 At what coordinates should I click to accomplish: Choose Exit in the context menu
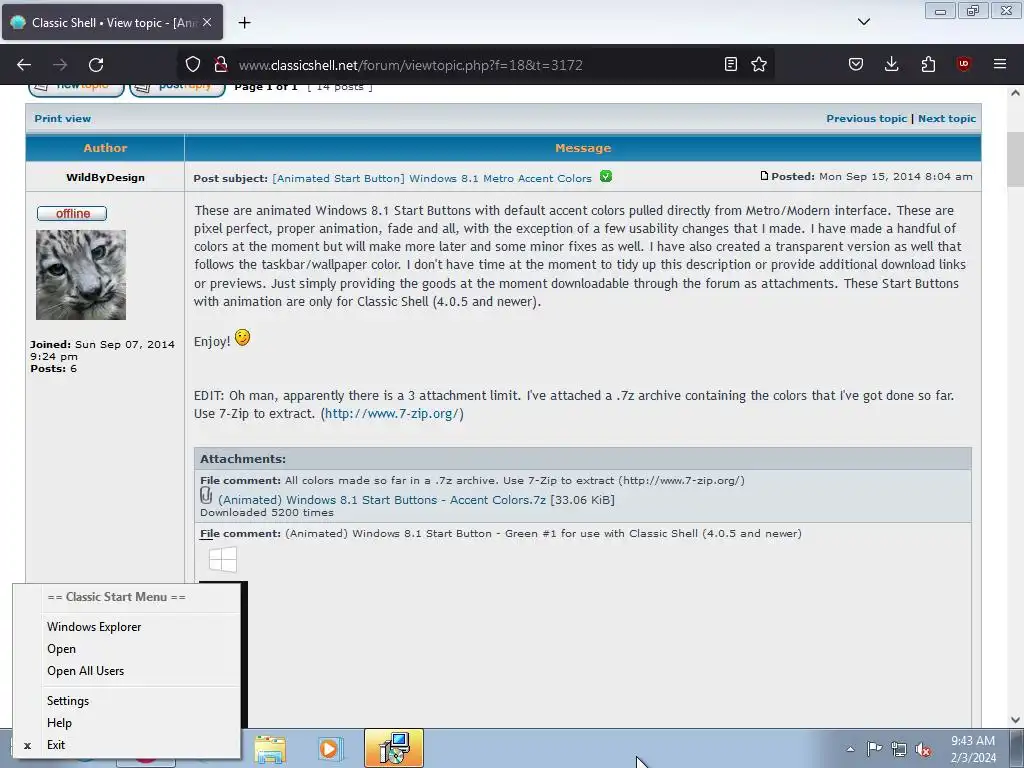(x=56, y=745)
